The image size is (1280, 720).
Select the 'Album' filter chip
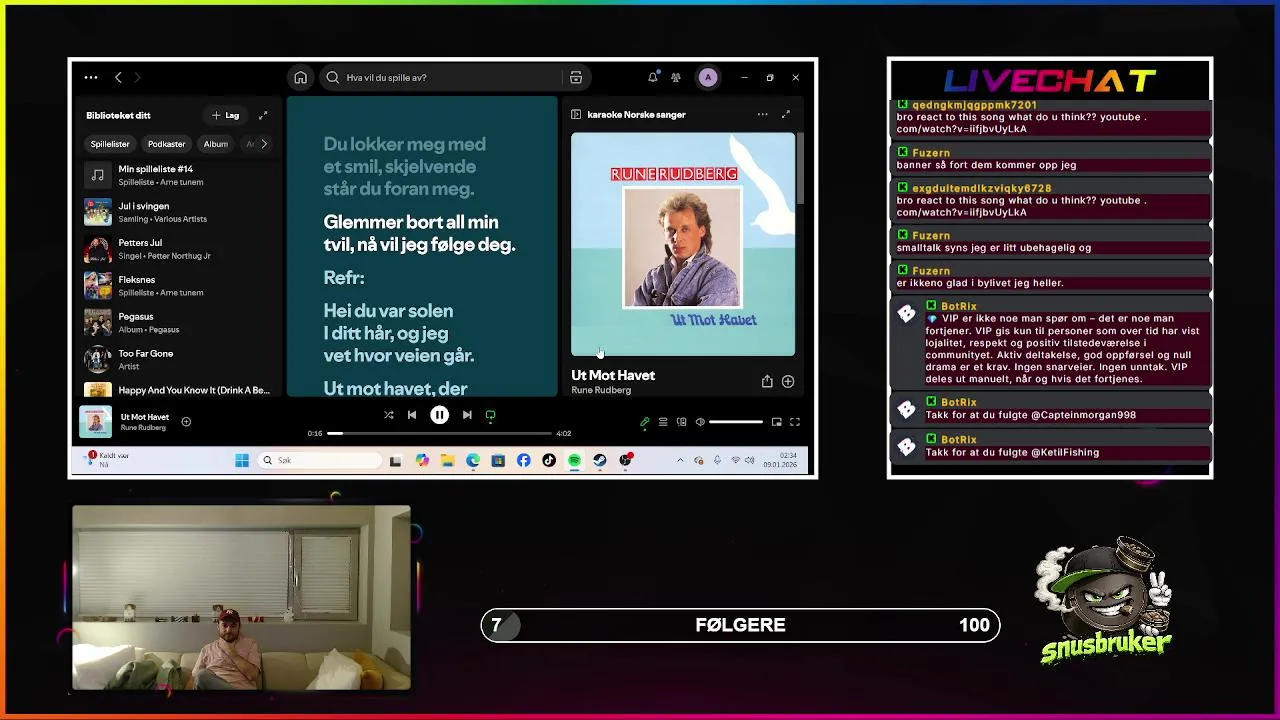(x=216, y=144)
